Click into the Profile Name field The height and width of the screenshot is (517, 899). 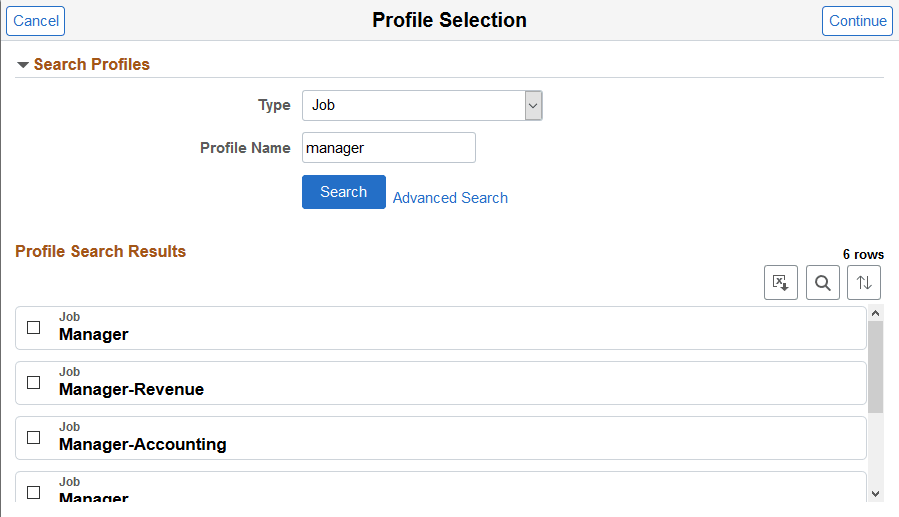(388, 148)
